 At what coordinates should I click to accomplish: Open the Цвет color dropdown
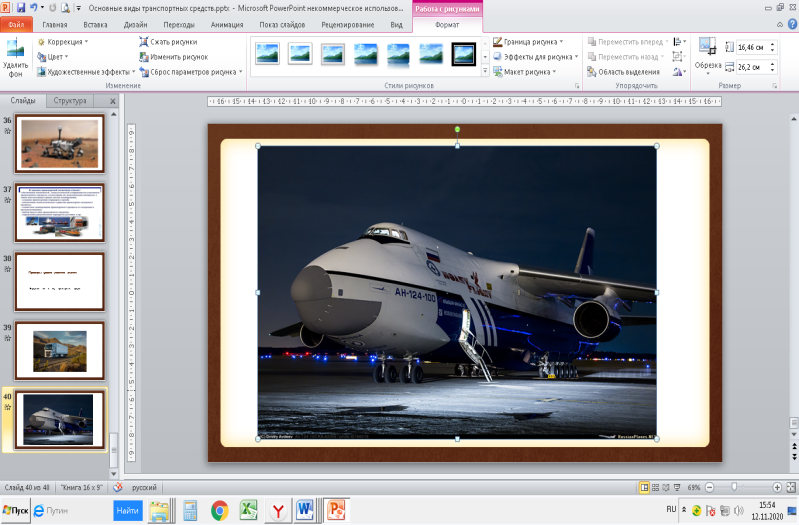click(53, 57)
